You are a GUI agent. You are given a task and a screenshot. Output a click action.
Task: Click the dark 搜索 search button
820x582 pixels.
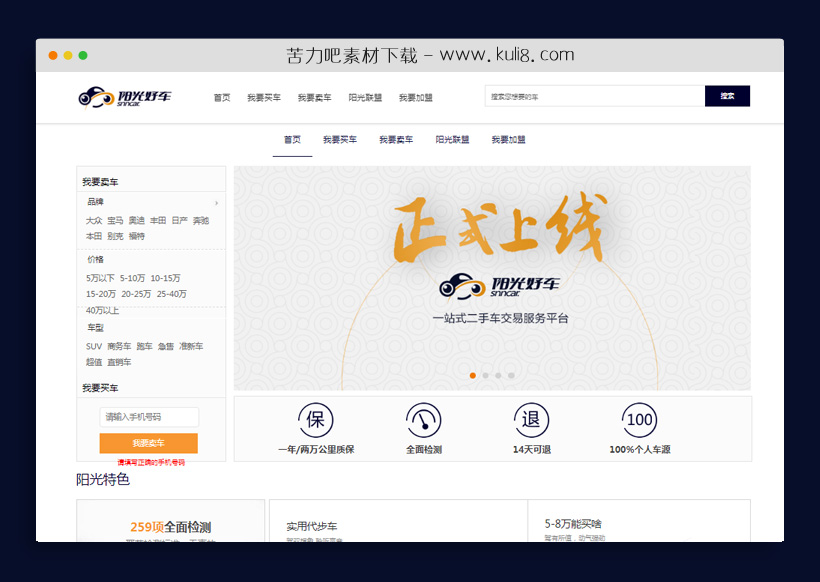point(727,96)
